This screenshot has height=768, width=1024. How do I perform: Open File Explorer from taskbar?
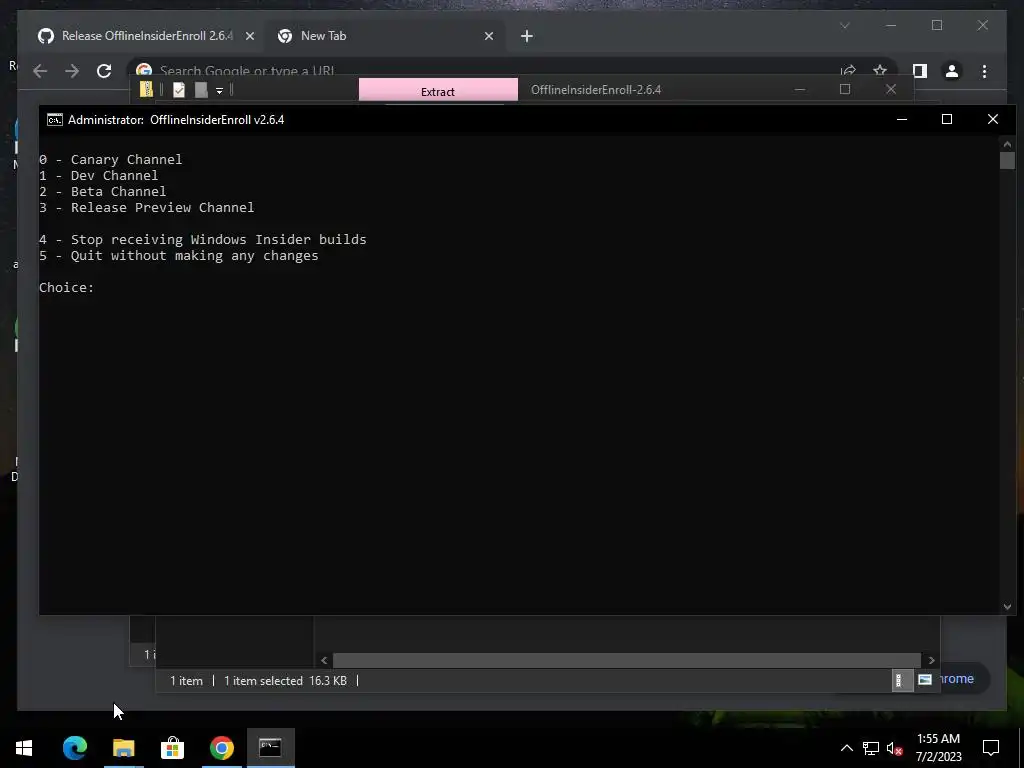coord(123,748)
